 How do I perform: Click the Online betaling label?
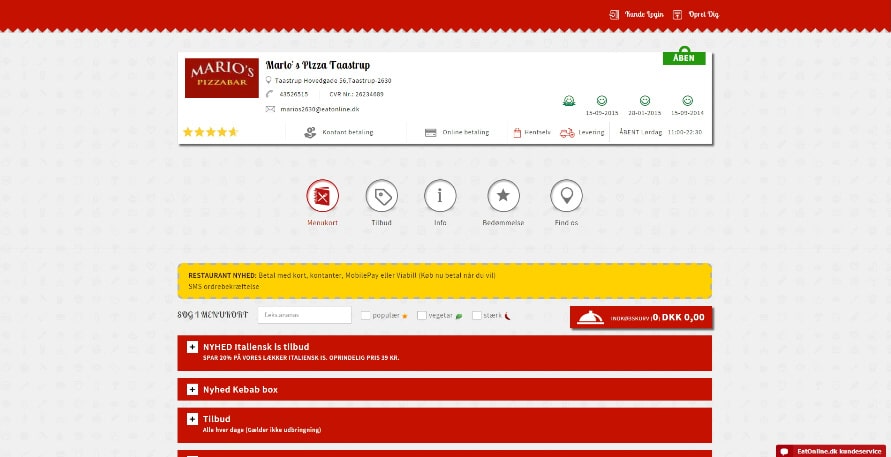(x=465, y=132)
